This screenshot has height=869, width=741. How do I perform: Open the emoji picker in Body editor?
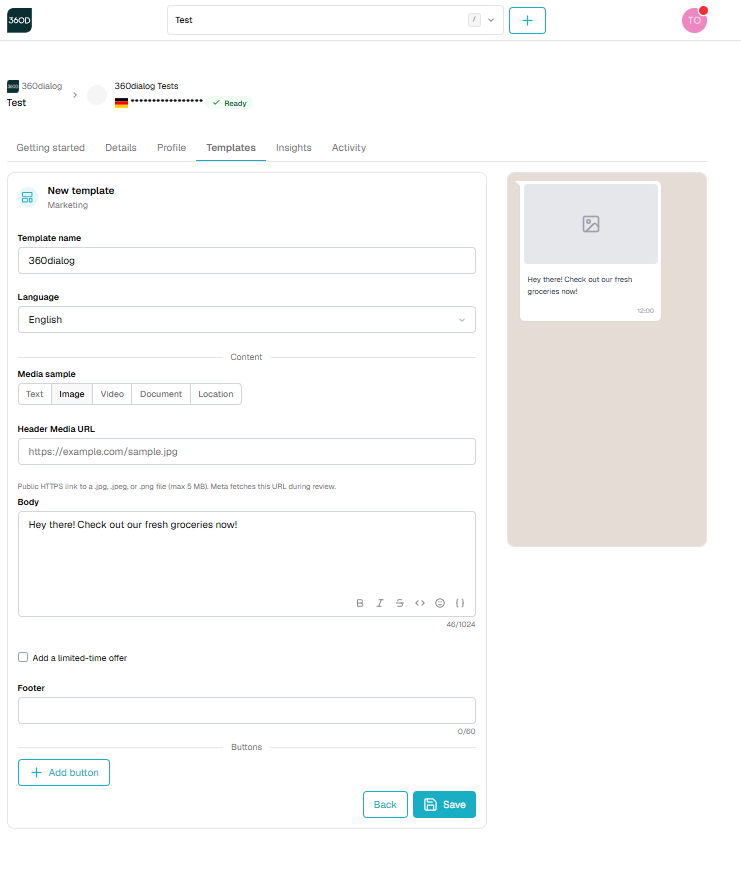point(440,603)
